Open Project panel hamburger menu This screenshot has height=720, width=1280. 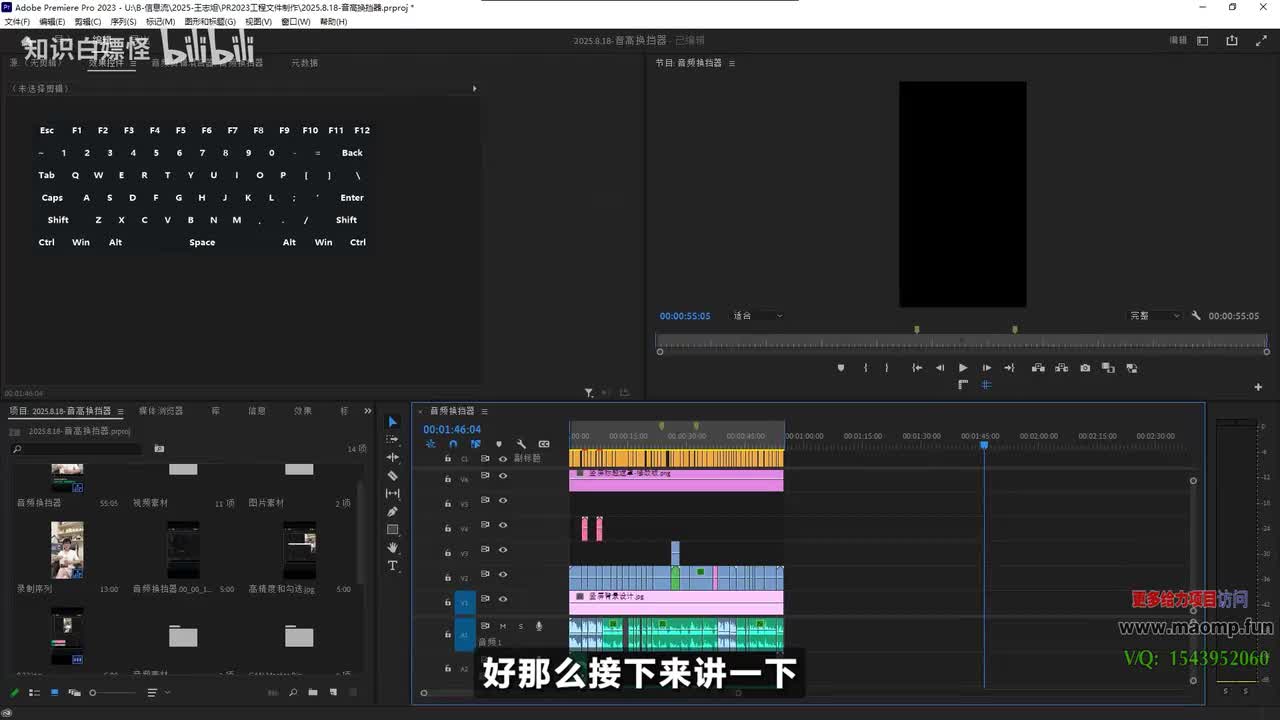point(120,411)
